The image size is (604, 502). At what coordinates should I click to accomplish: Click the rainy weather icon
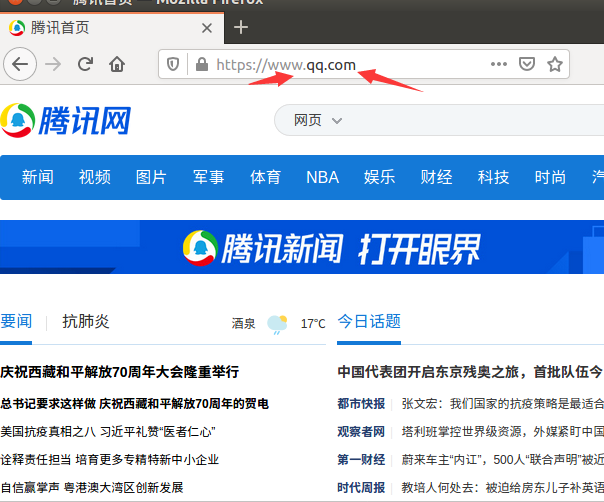(x=277, y=324)
